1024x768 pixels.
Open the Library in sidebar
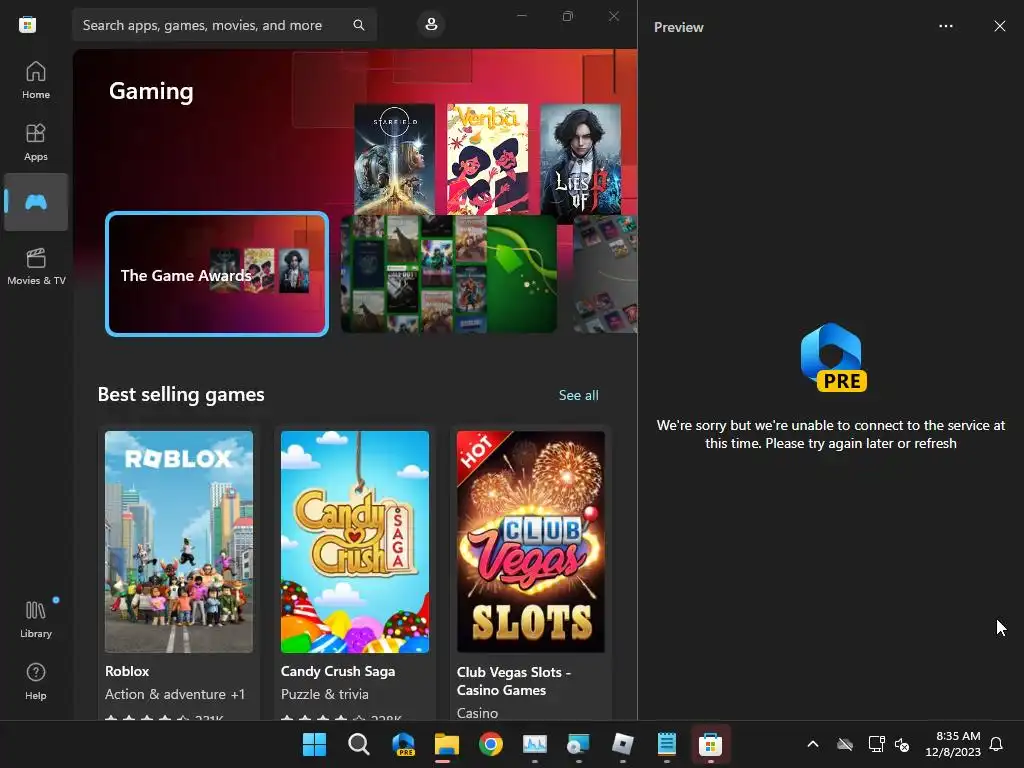[36, 619]
